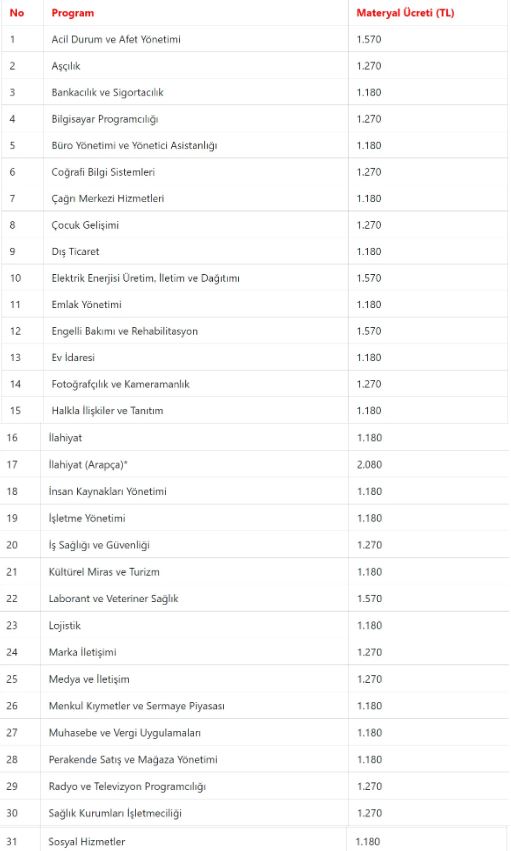This screenshot has height=851, width=511.
Task: Select Laborant ve Veteriner Sağlık row
Action: click(x=254, y=599)
